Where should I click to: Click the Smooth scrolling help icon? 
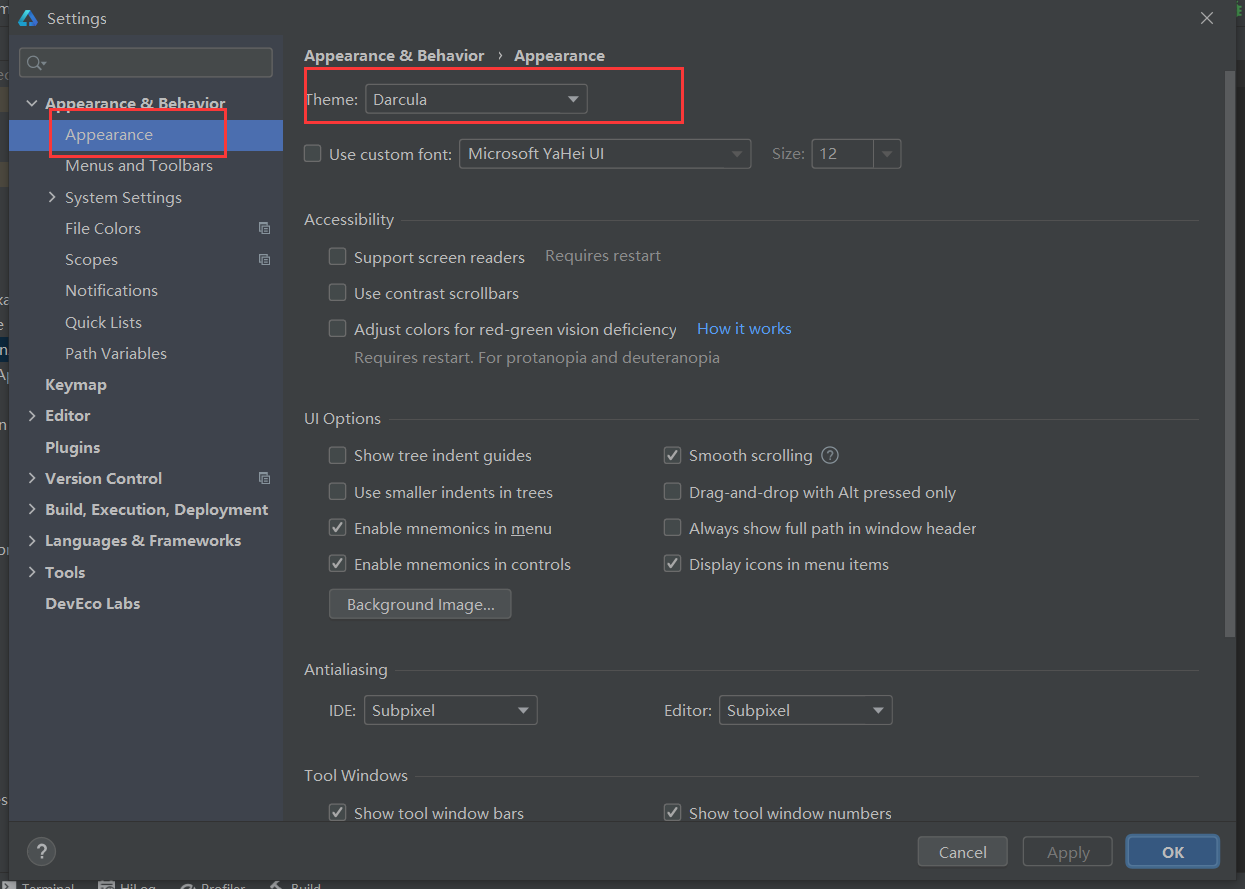point(830,455)
